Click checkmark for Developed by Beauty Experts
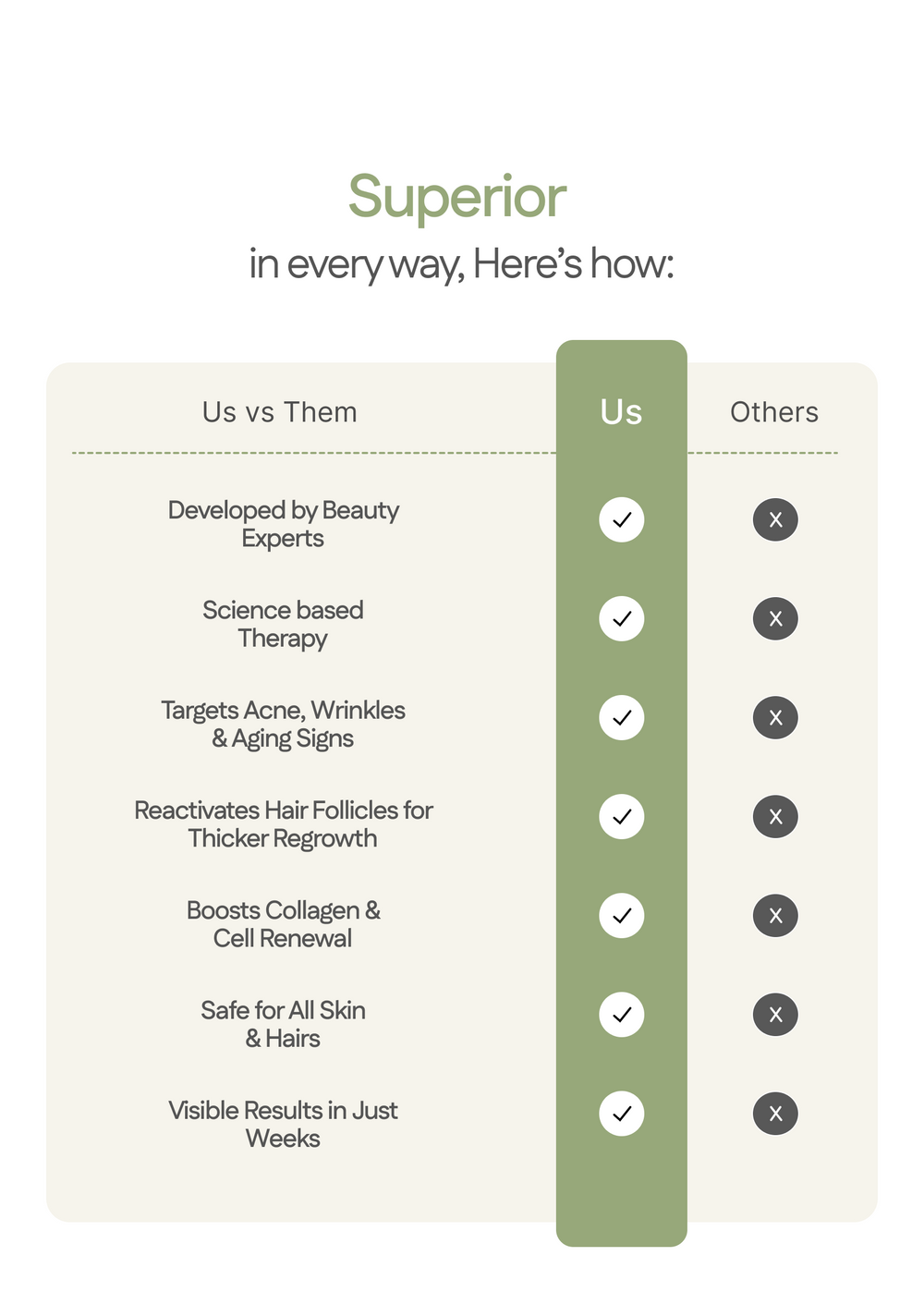 [x=622, y=519]
